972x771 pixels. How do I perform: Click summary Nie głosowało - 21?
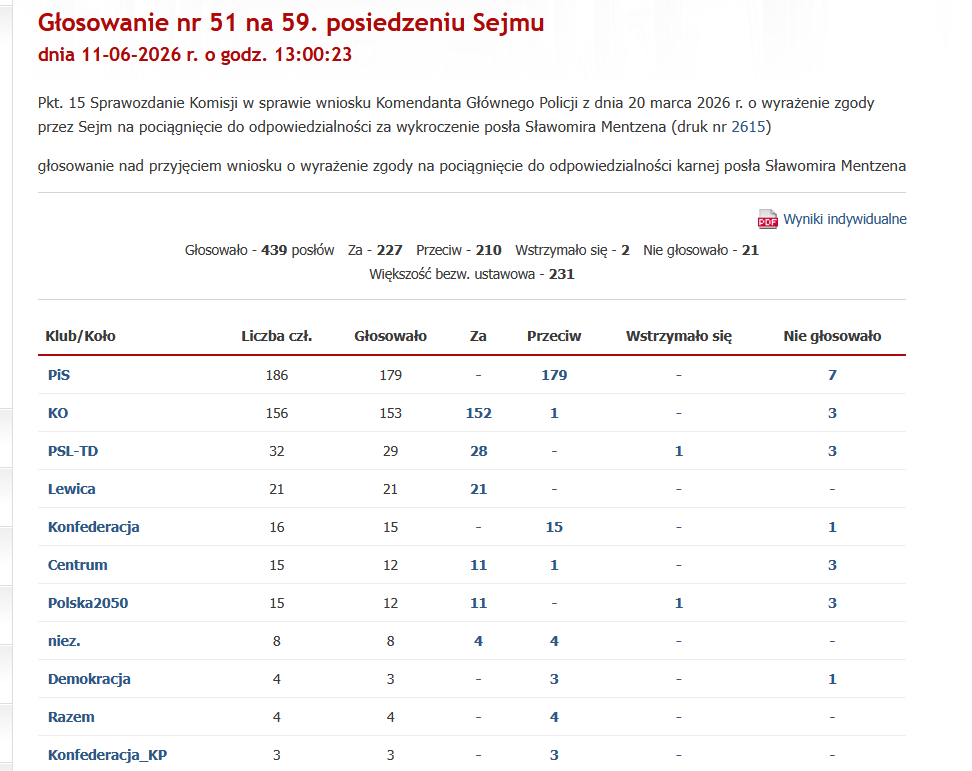tap(701, 250)
